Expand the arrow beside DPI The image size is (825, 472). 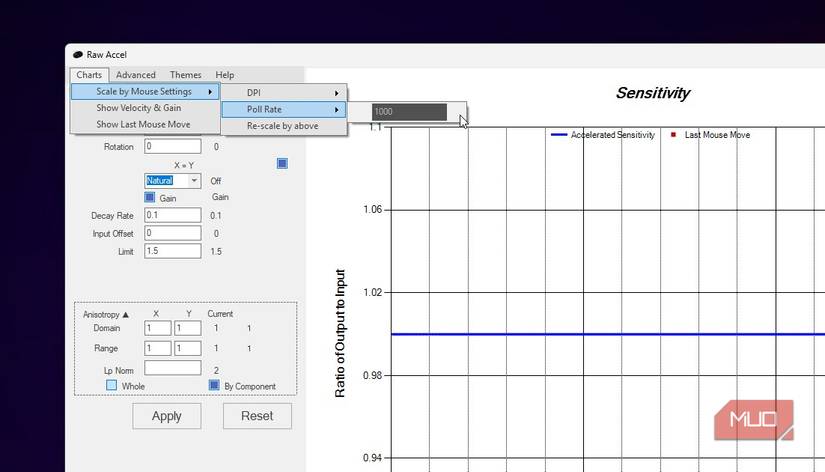pyautogui.click(x=337, y=93)
